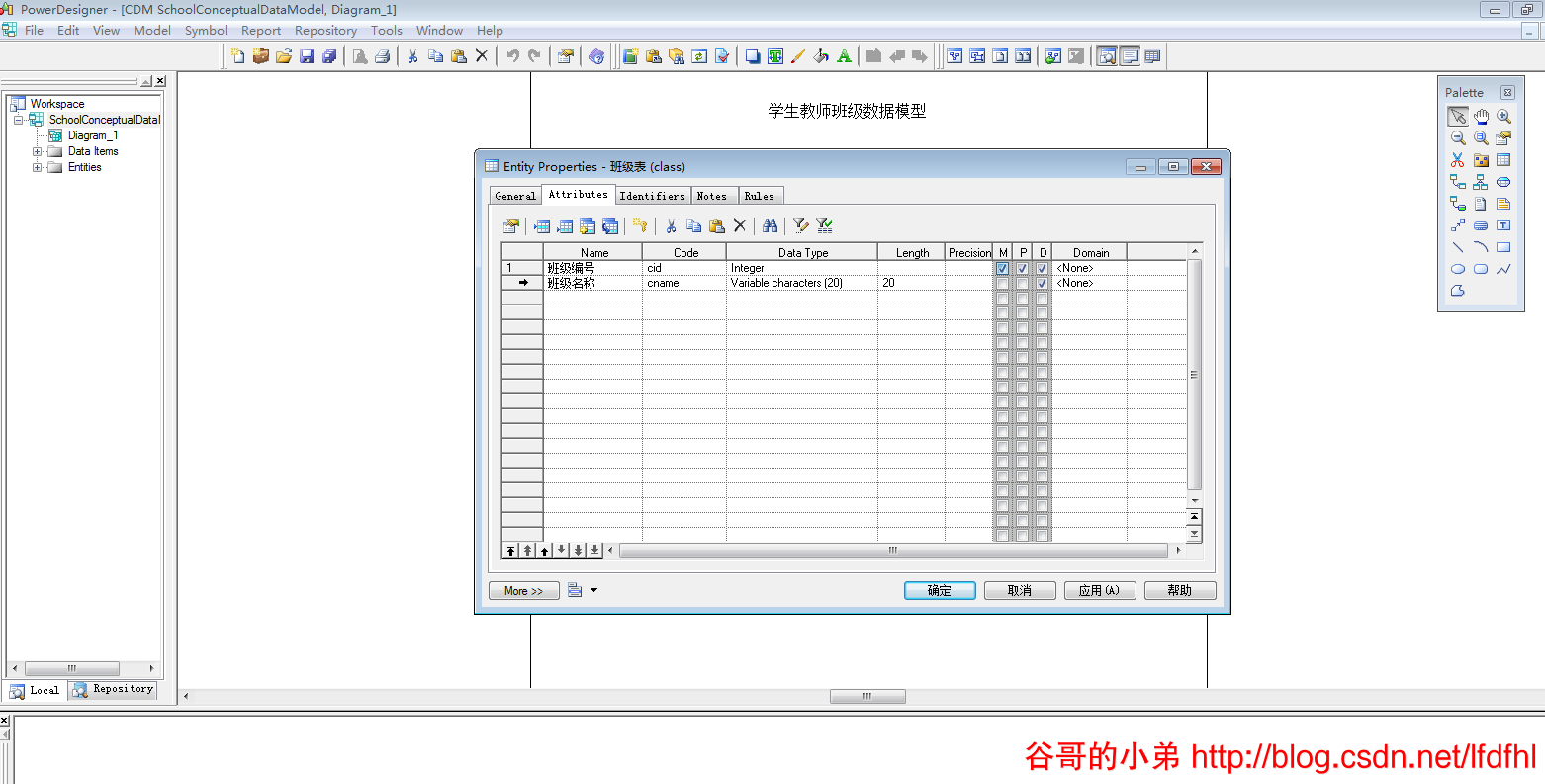Expand the Data Items tree node
Viewport: 1545px width, 784px height.
pyautogui.click(x=37, y=151)
